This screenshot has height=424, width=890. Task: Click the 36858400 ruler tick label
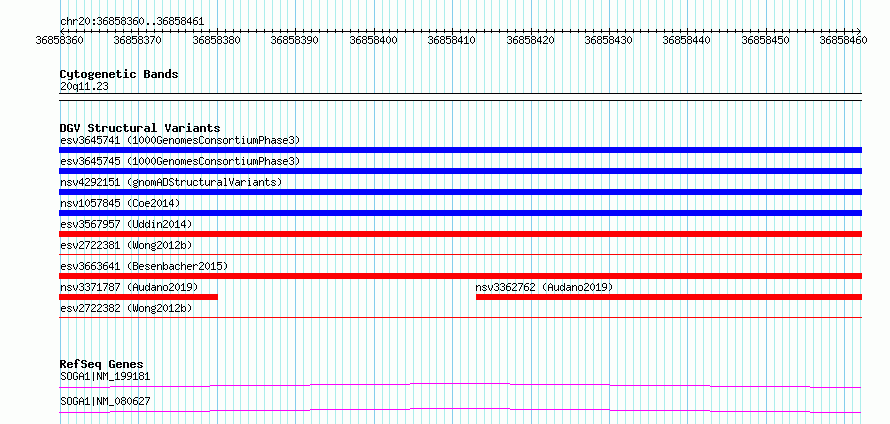tap(373, 40)
